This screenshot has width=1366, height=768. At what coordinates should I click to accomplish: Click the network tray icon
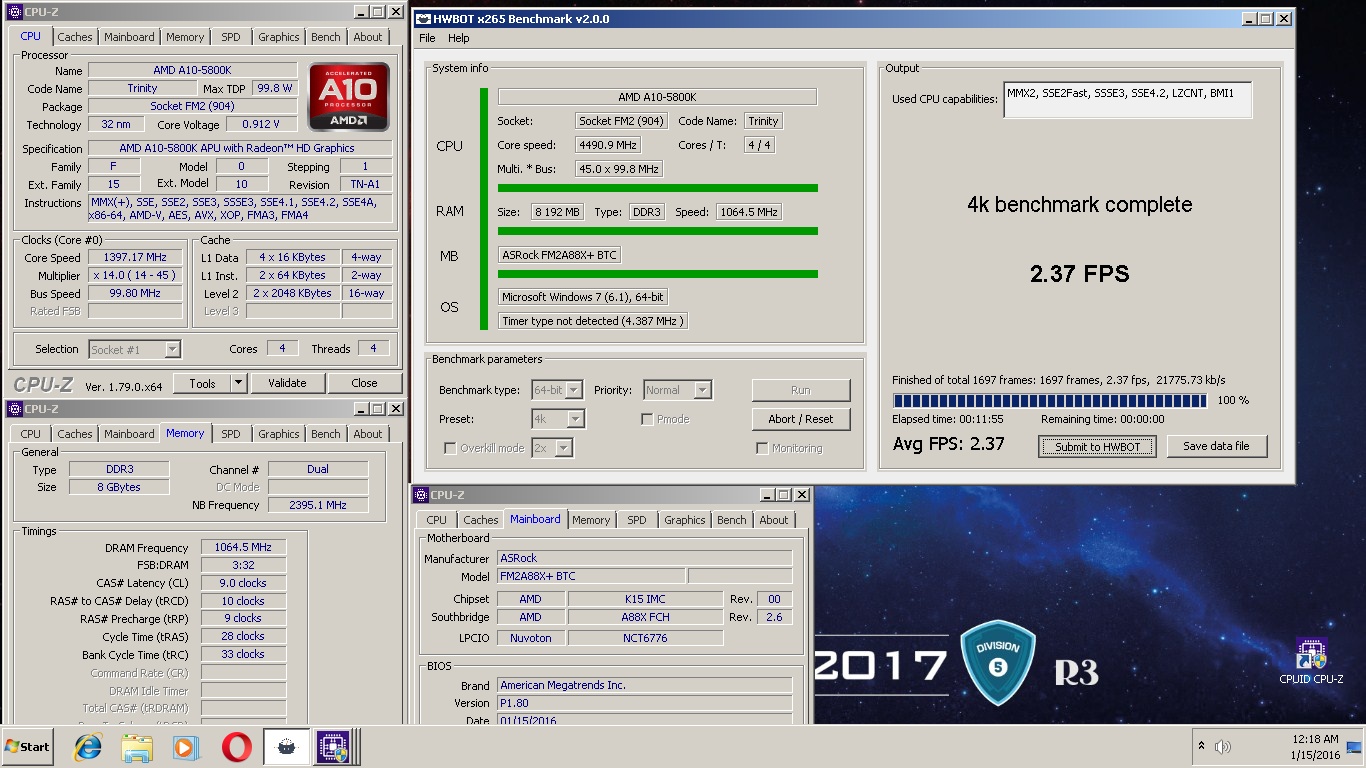pyautogui.click(x=1354, y=747)
